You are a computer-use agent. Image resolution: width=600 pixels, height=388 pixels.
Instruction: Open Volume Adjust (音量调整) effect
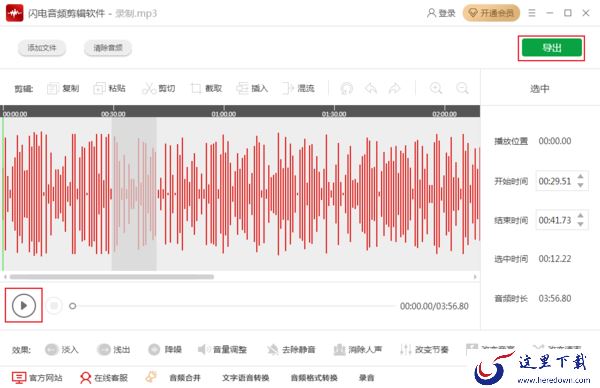pyautogui.click(x=222, y=349)
